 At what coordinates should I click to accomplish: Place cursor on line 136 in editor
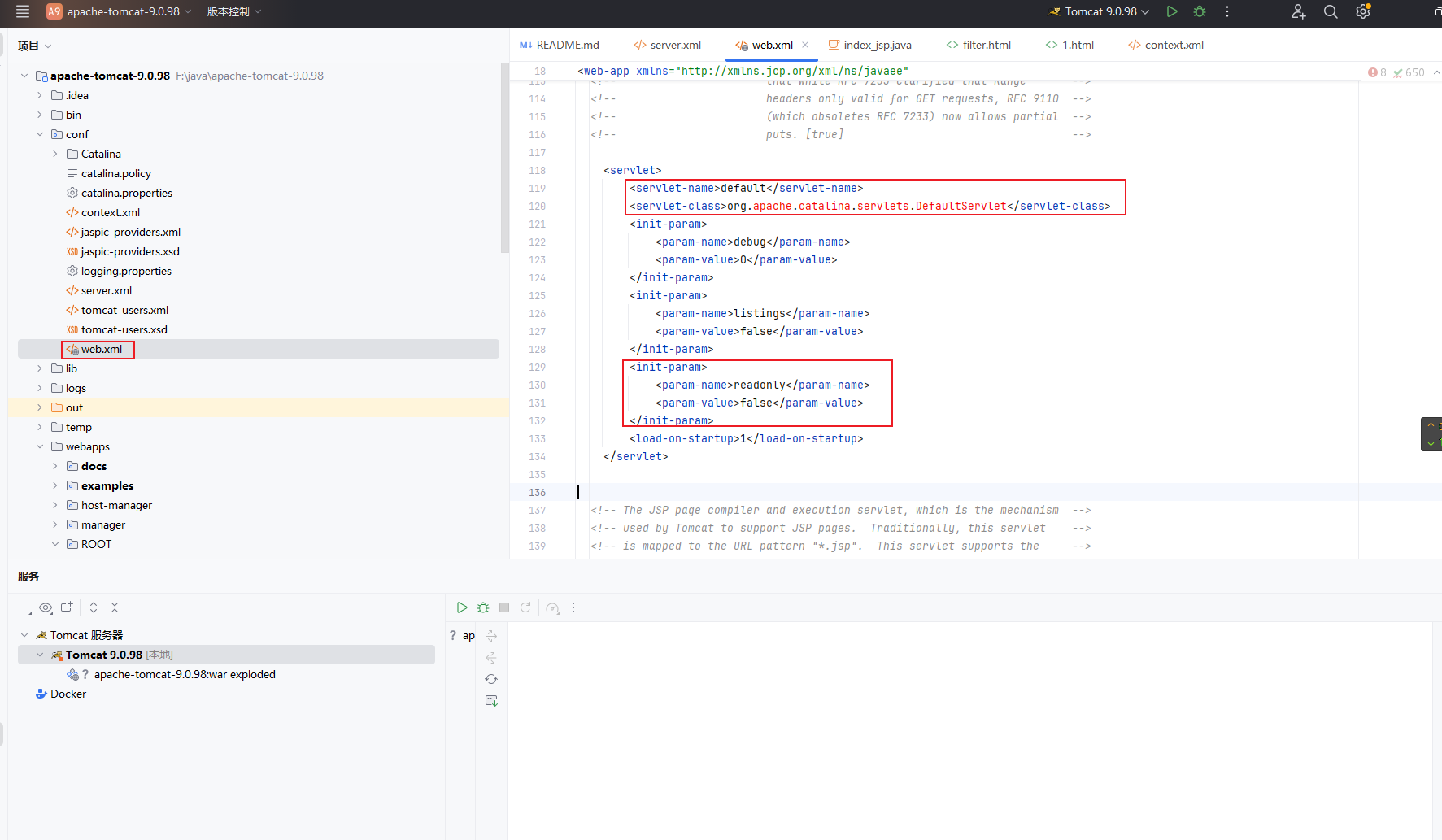coord(976,492)
